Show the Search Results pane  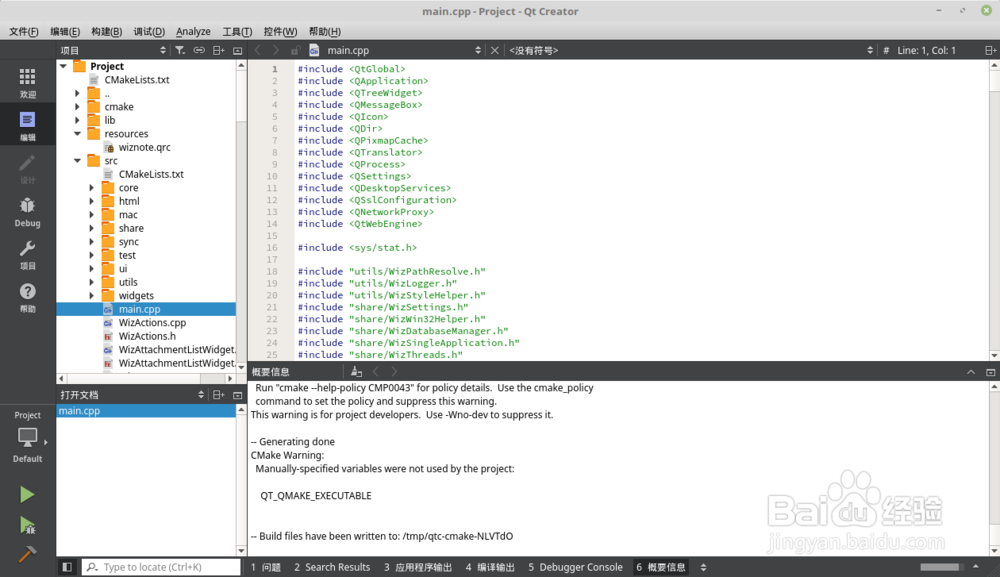click(x=332, y=567)
